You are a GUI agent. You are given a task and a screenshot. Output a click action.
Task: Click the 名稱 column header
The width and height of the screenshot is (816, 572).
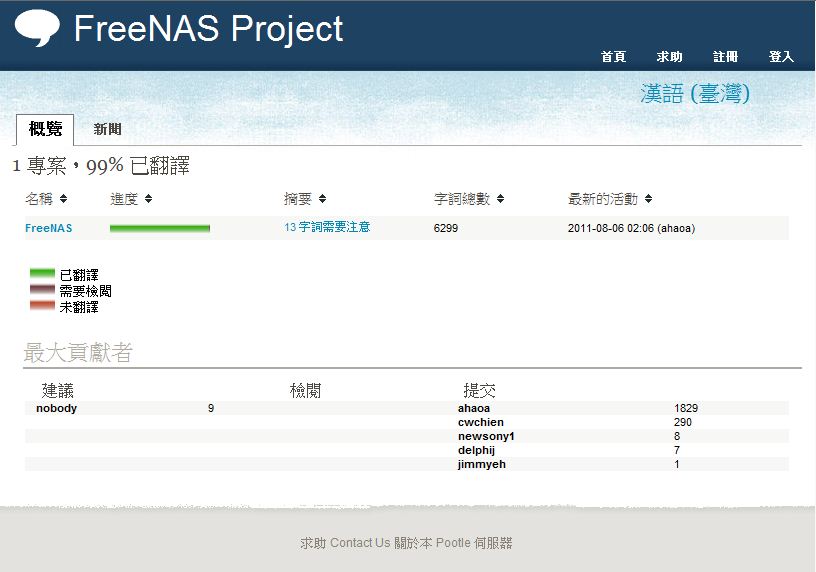39,199
